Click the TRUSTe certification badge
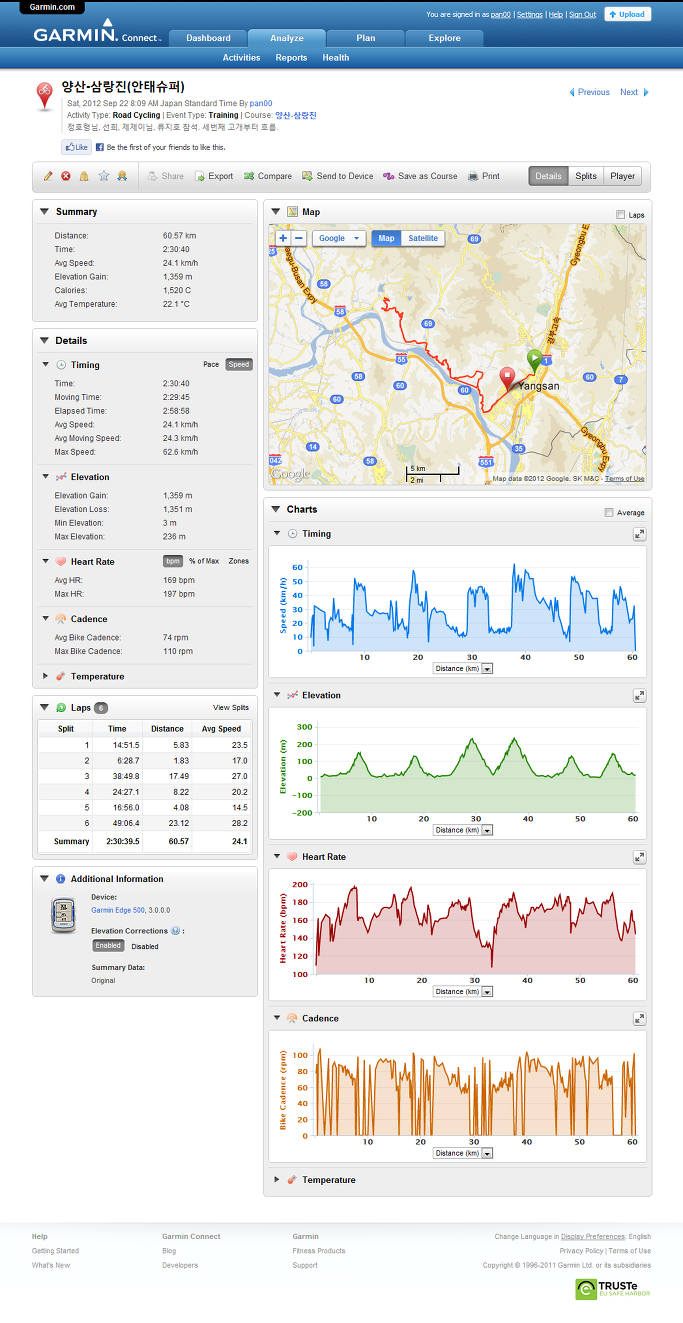The height and width of the screenshot is (1323, 683). [x=613, y=1289]
